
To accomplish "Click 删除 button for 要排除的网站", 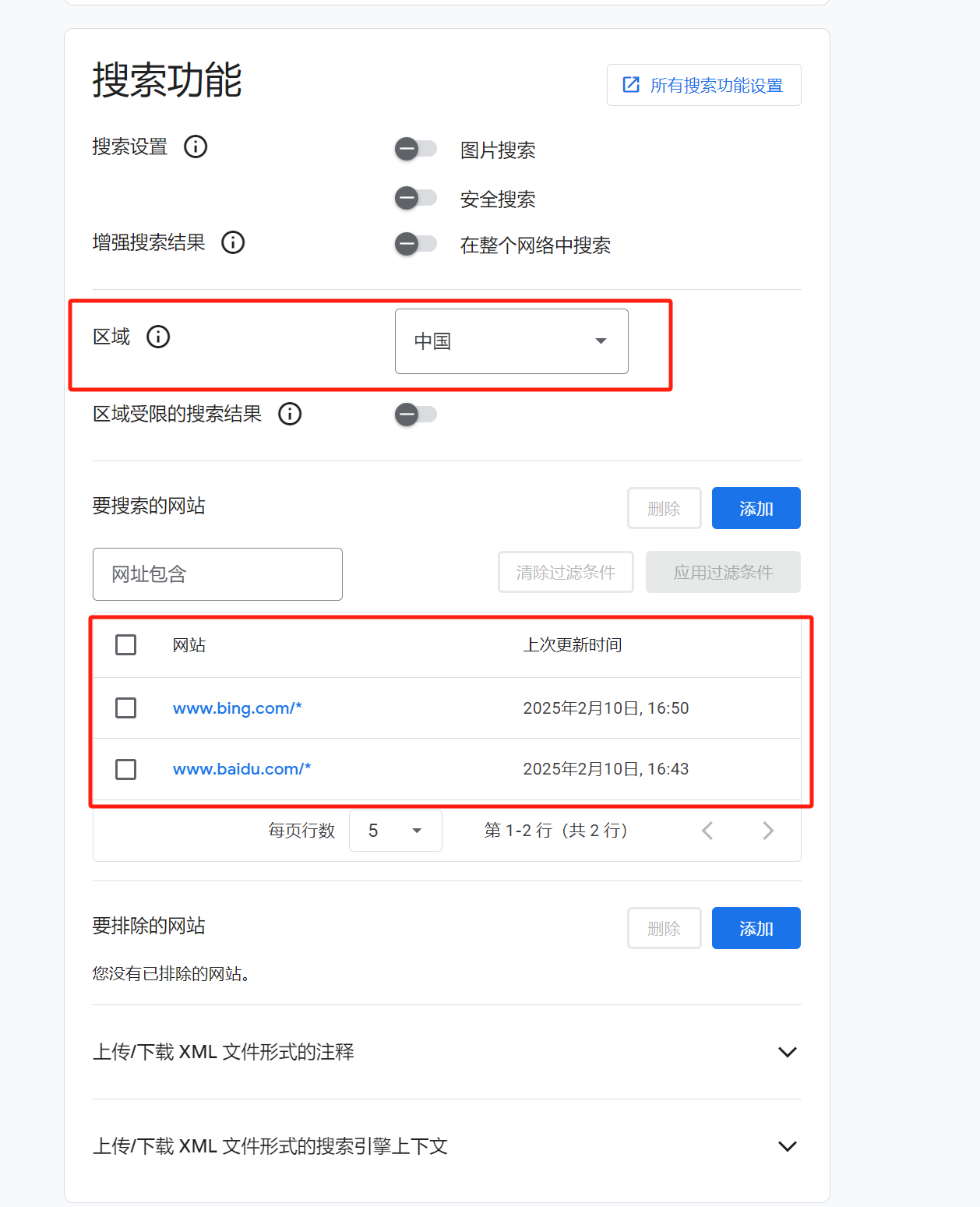I will tap(664, 928).
